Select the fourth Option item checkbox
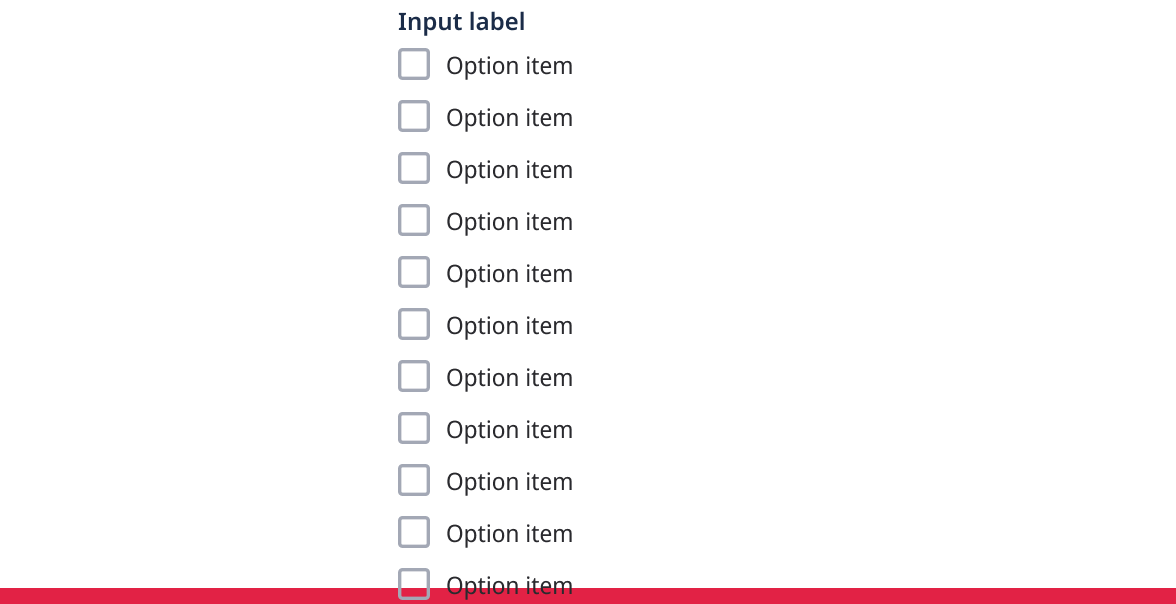 (x=414, y=221)
